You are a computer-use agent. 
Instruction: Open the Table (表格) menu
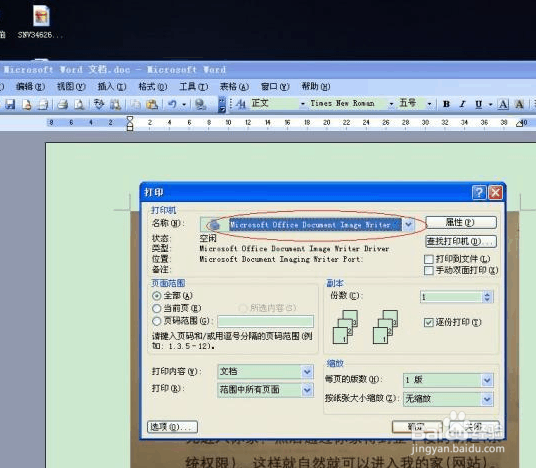pos(234,86)
